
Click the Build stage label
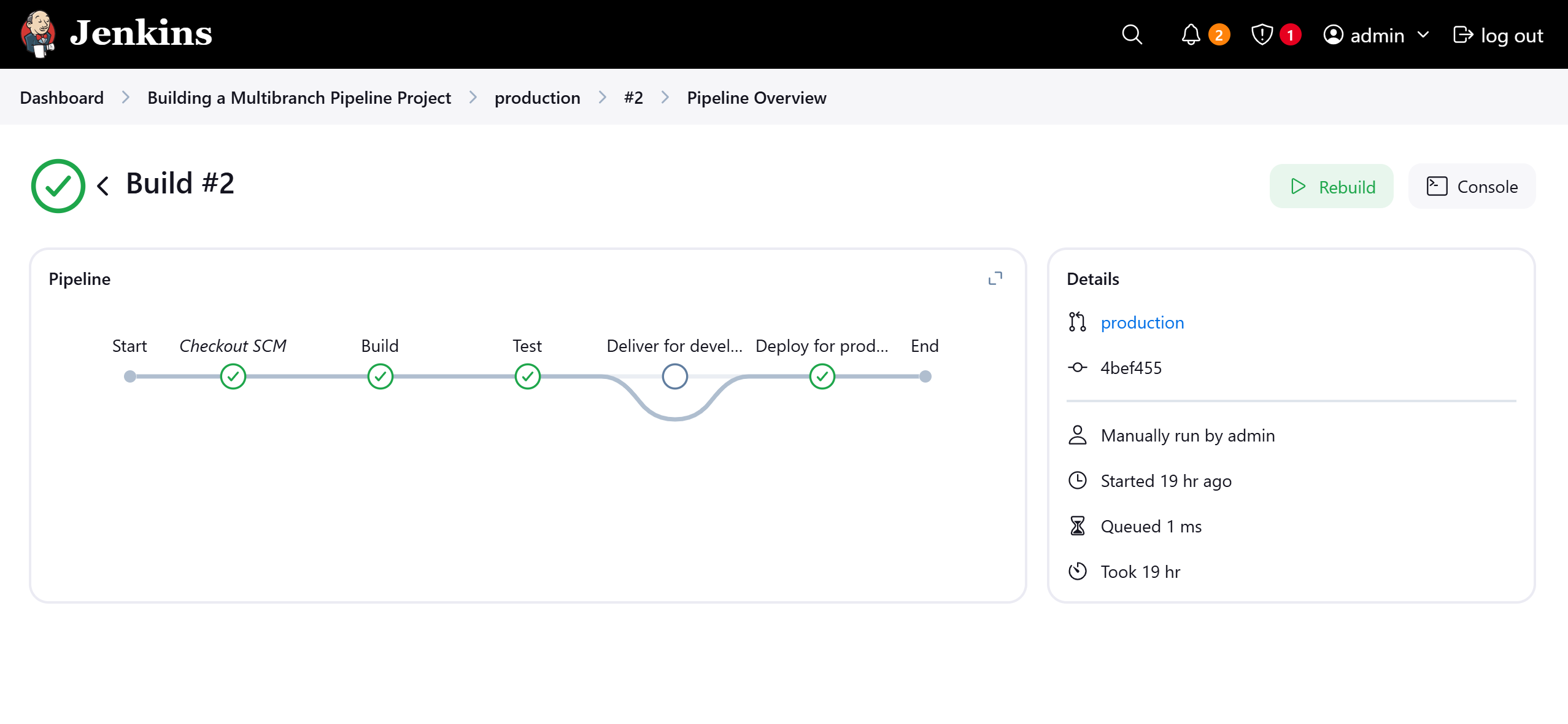point(380,346)
